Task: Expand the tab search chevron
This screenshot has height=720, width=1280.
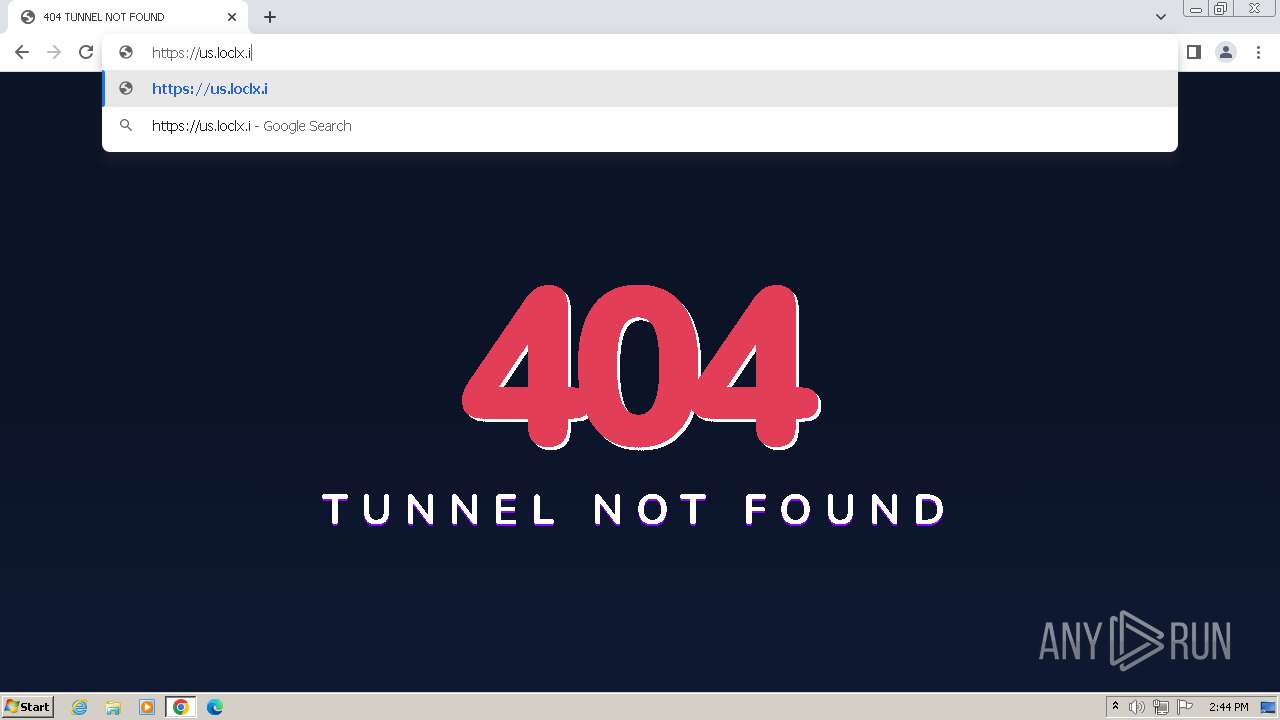Action: (1161, 17)
